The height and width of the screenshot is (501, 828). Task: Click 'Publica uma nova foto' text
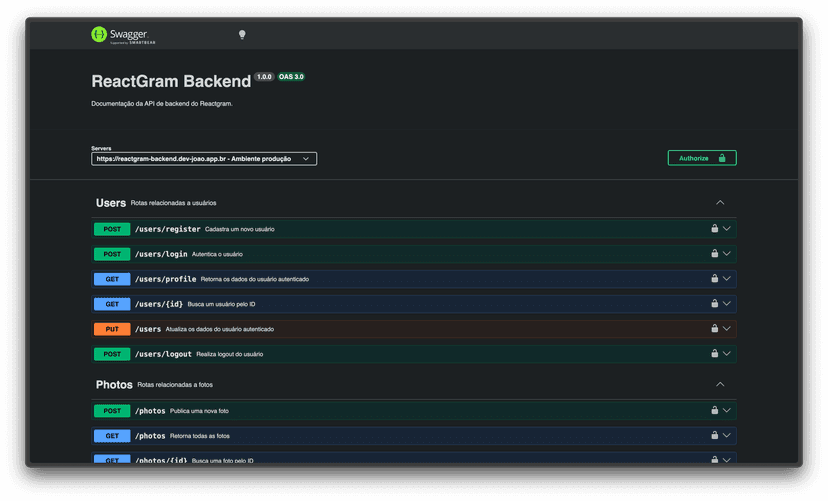pyautogui.click(x=199, y=411)
